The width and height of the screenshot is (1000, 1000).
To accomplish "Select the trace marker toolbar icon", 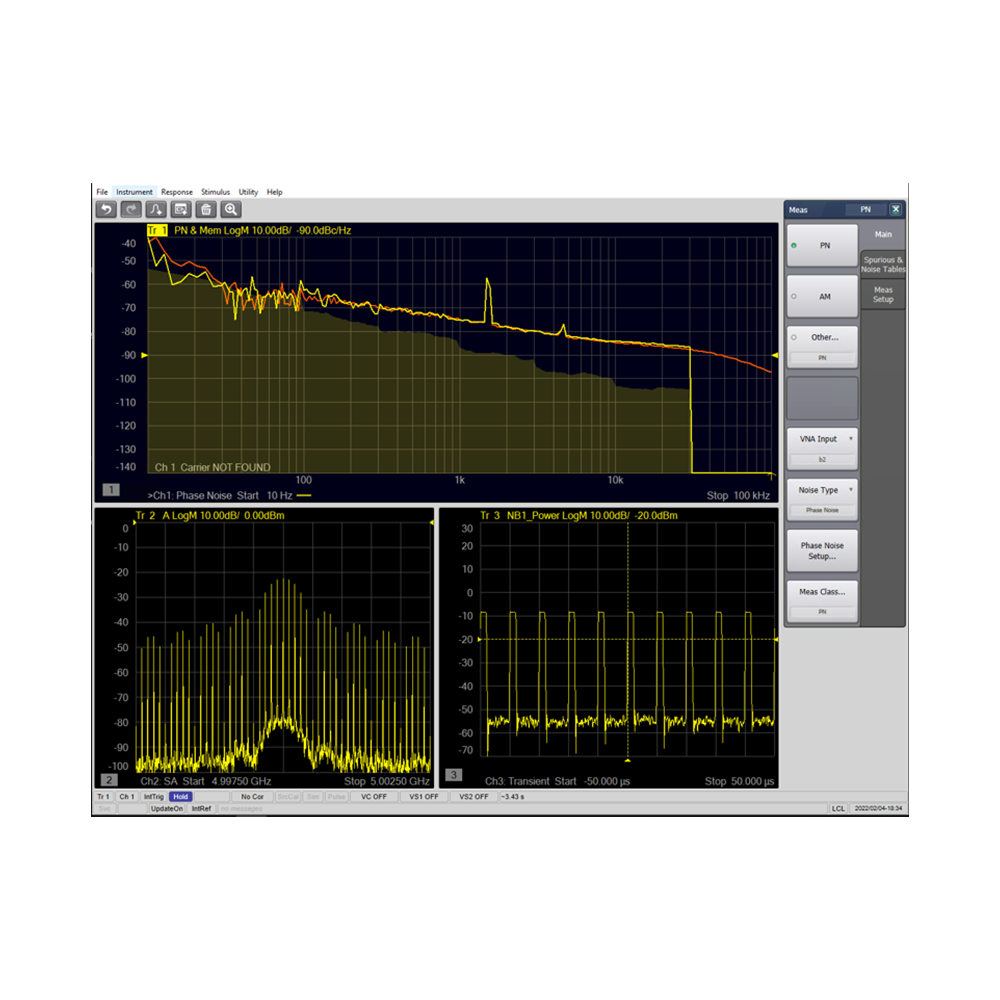I will (x=155, y=208).
